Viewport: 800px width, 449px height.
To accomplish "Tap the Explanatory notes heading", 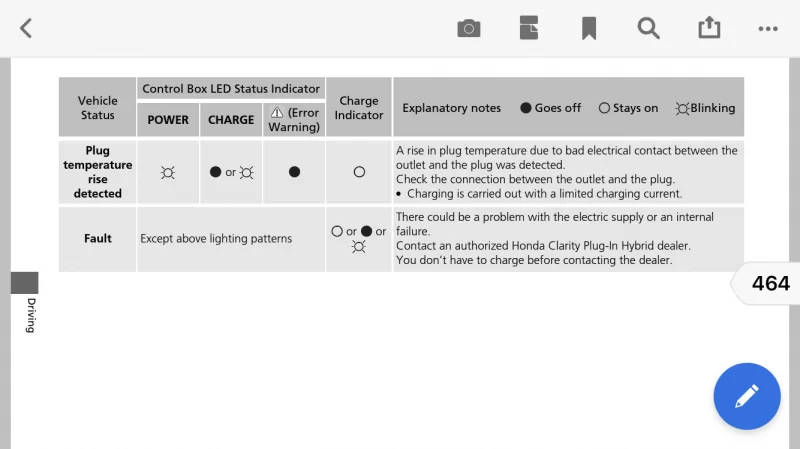I will pyautogui.click(x=451, y=108).
